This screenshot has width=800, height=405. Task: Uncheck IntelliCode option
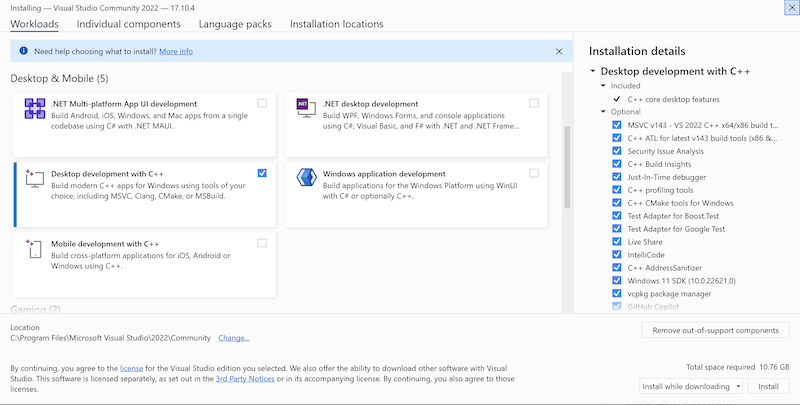tap(616, 255)
